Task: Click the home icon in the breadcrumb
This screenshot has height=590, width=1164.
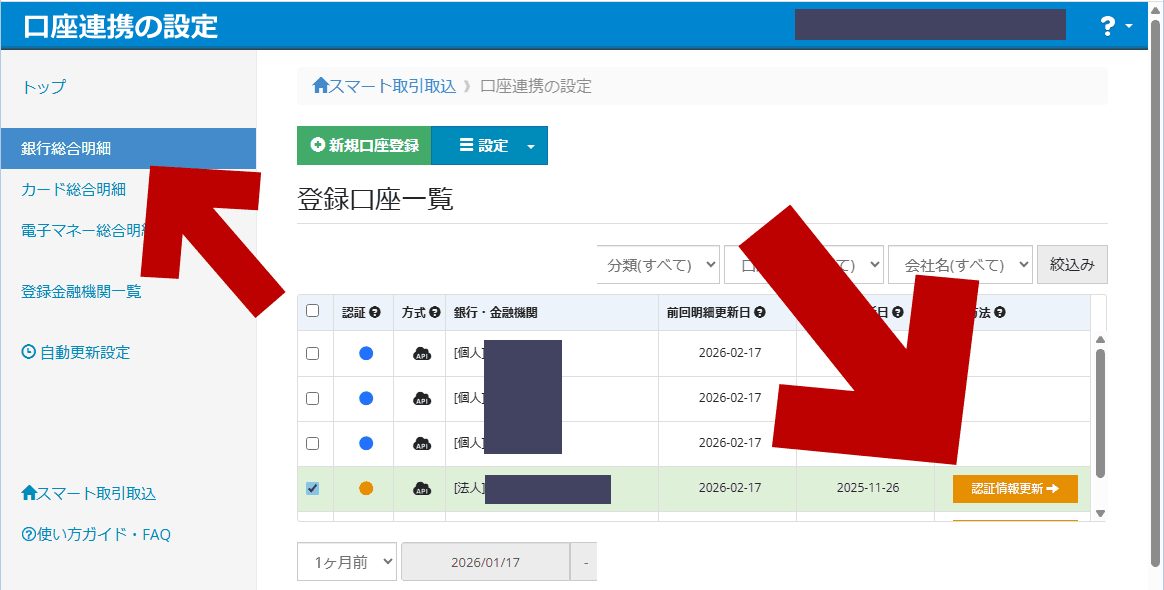Action: 321,86
